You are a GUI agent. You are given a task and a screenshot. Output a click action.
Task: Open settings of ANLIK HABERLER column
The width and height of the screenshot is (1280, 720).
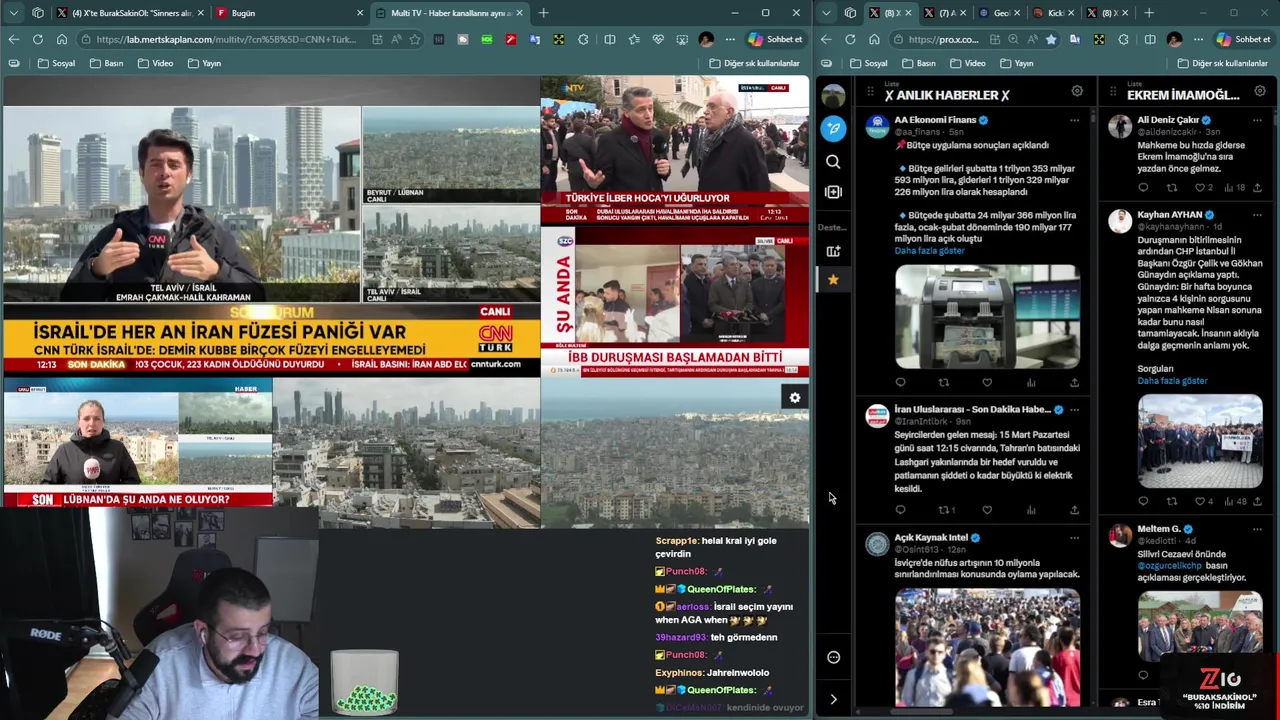click(1077, 91)
